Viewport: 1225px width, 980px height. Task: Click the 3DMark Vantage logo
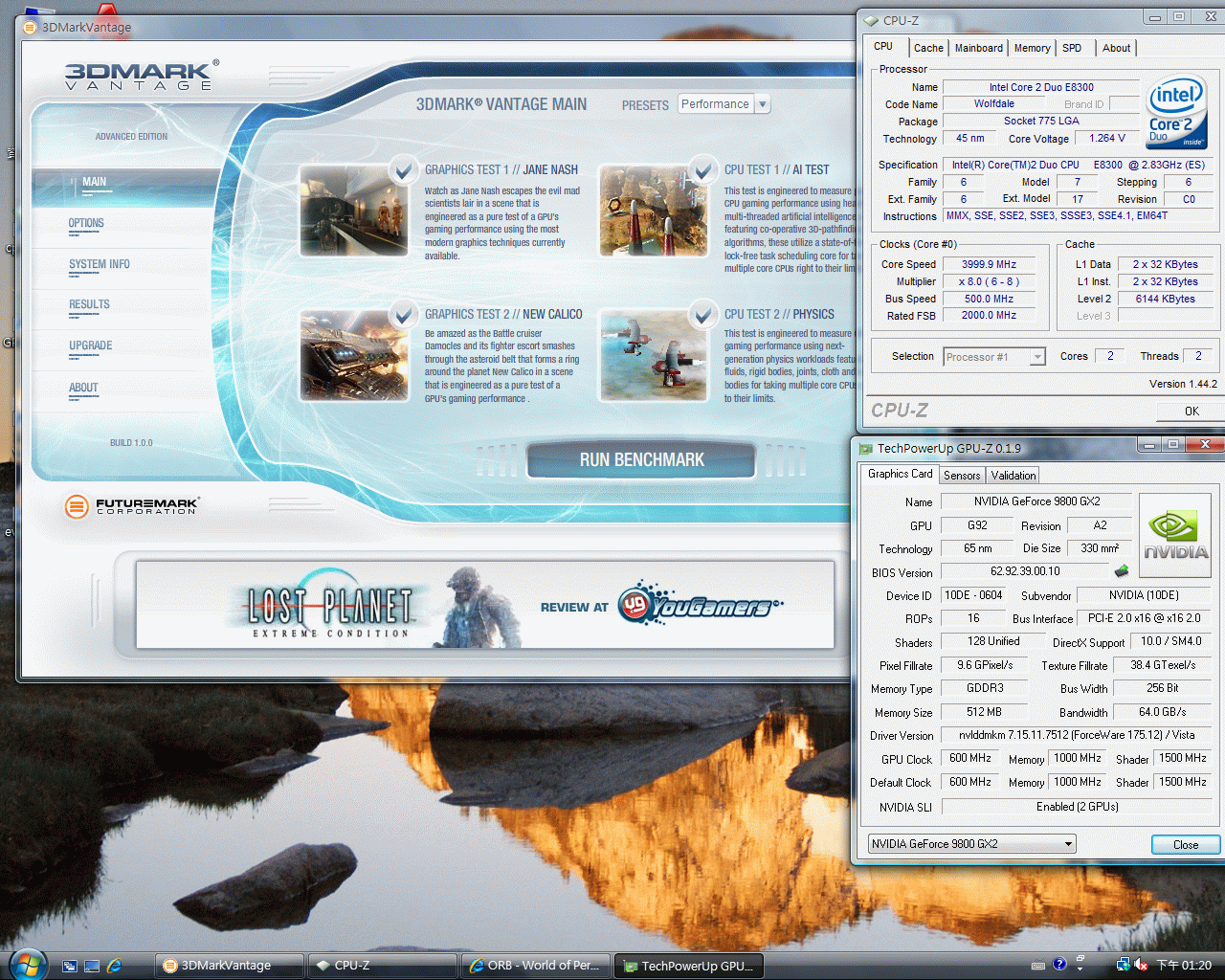[141, 75]
